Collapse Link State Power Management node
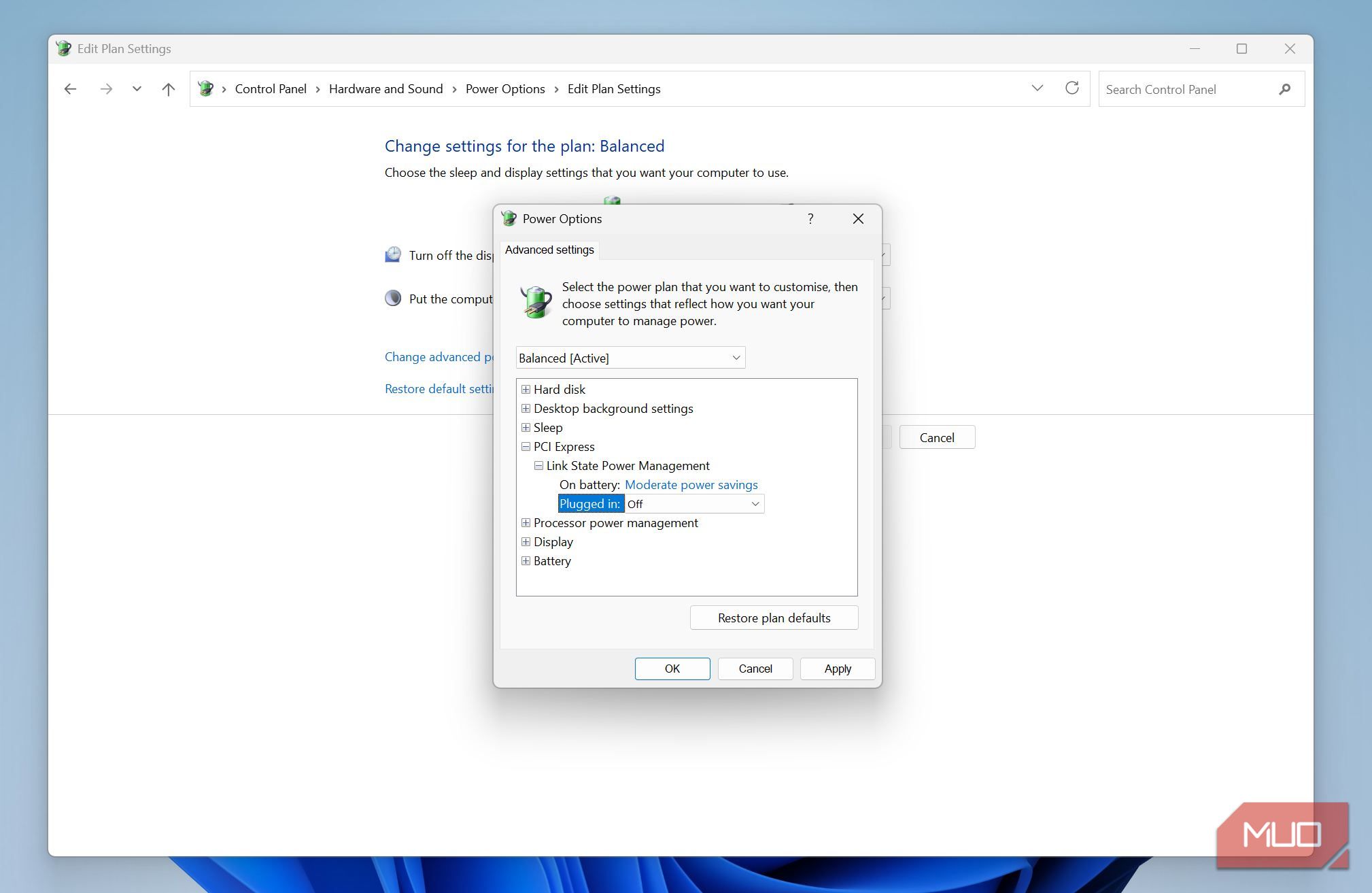This screenshot has height=893, width=1372. (x=538, y=465)
